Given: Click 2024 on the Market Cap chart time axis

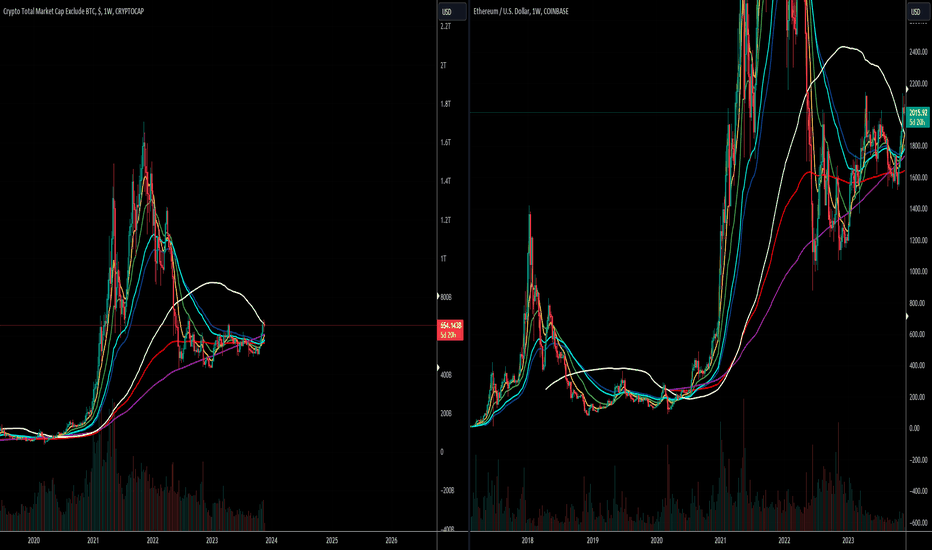Looking at the screenshot, I should pos(272,540).
